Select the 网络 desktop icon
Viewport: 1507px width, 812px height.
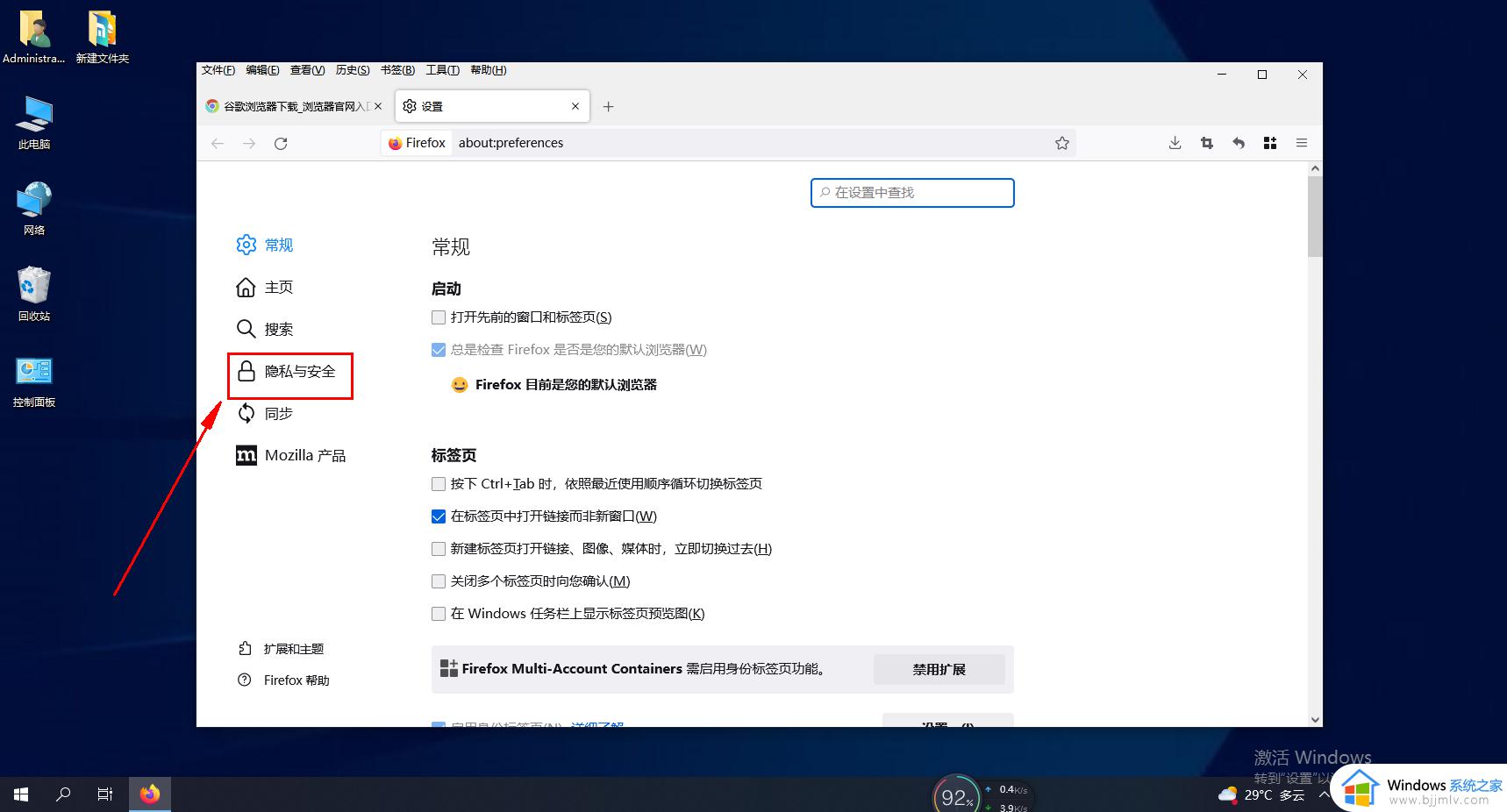(x=34, y=209)
